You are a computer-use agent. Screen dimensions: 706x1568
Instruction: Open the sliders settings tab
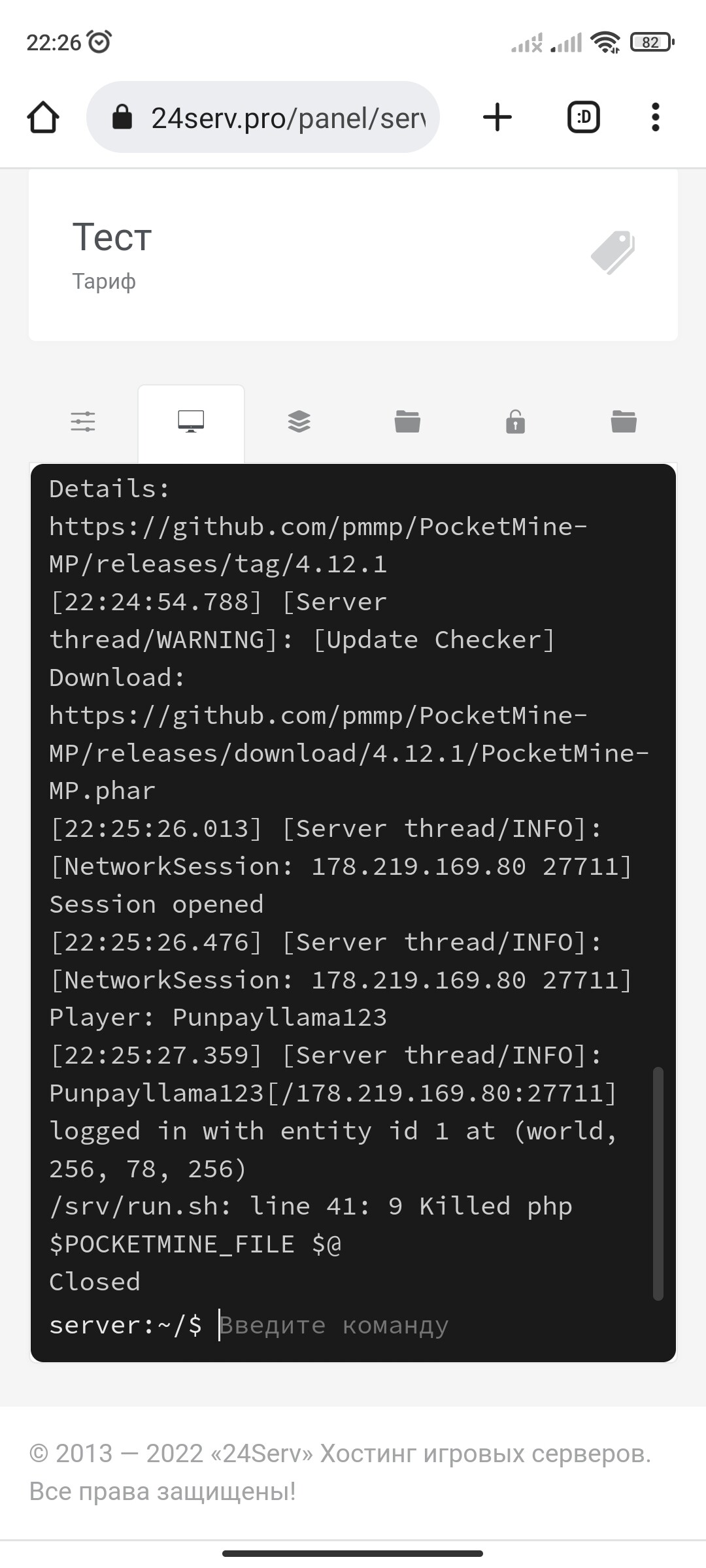coord(83,421)
